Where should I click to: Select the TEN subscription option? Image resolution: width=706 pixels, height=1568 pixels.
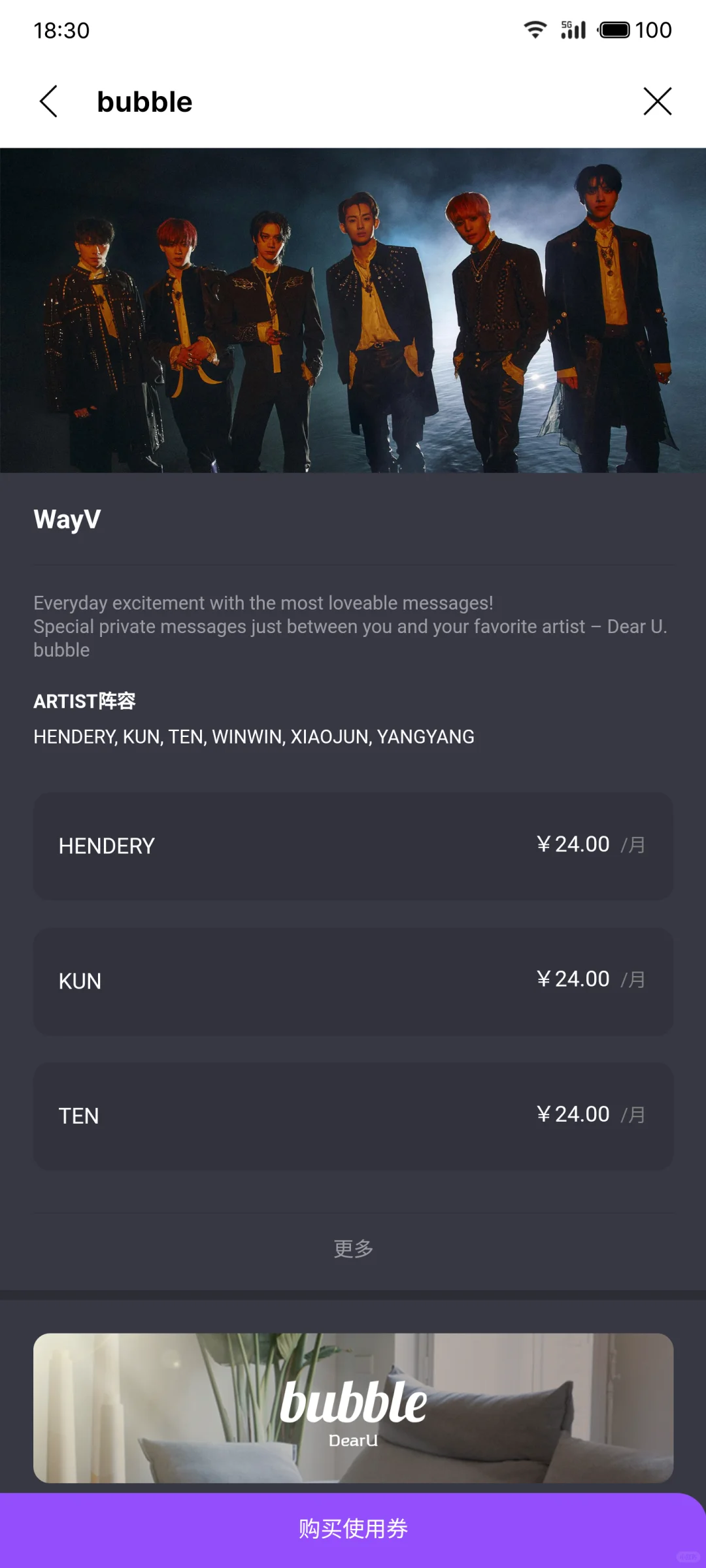click(353, 1116)
